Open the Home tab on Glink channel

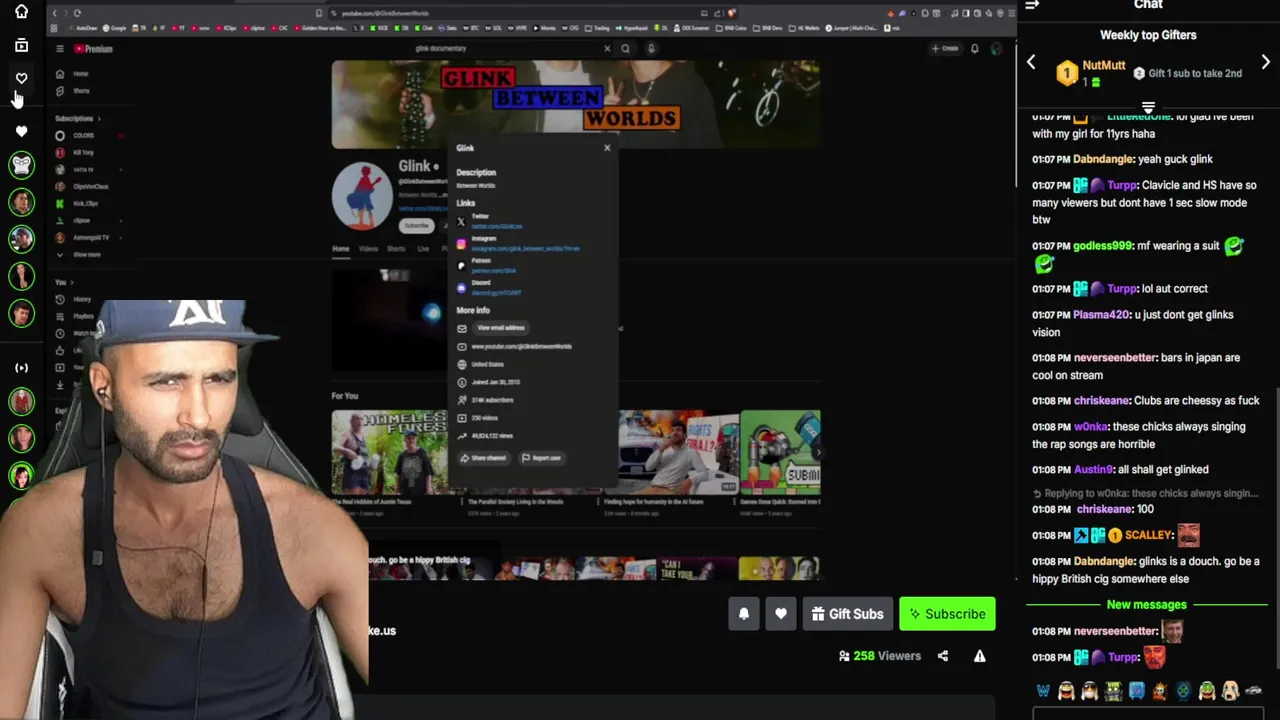pyautogui.click(x=341, y=248)
